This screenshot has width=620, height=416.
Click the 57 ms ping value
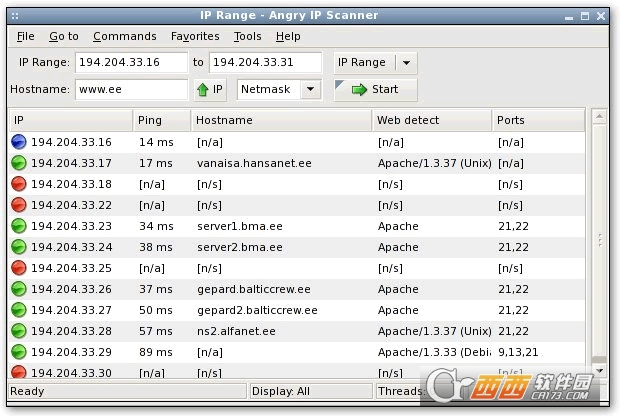tap(155, 331)
